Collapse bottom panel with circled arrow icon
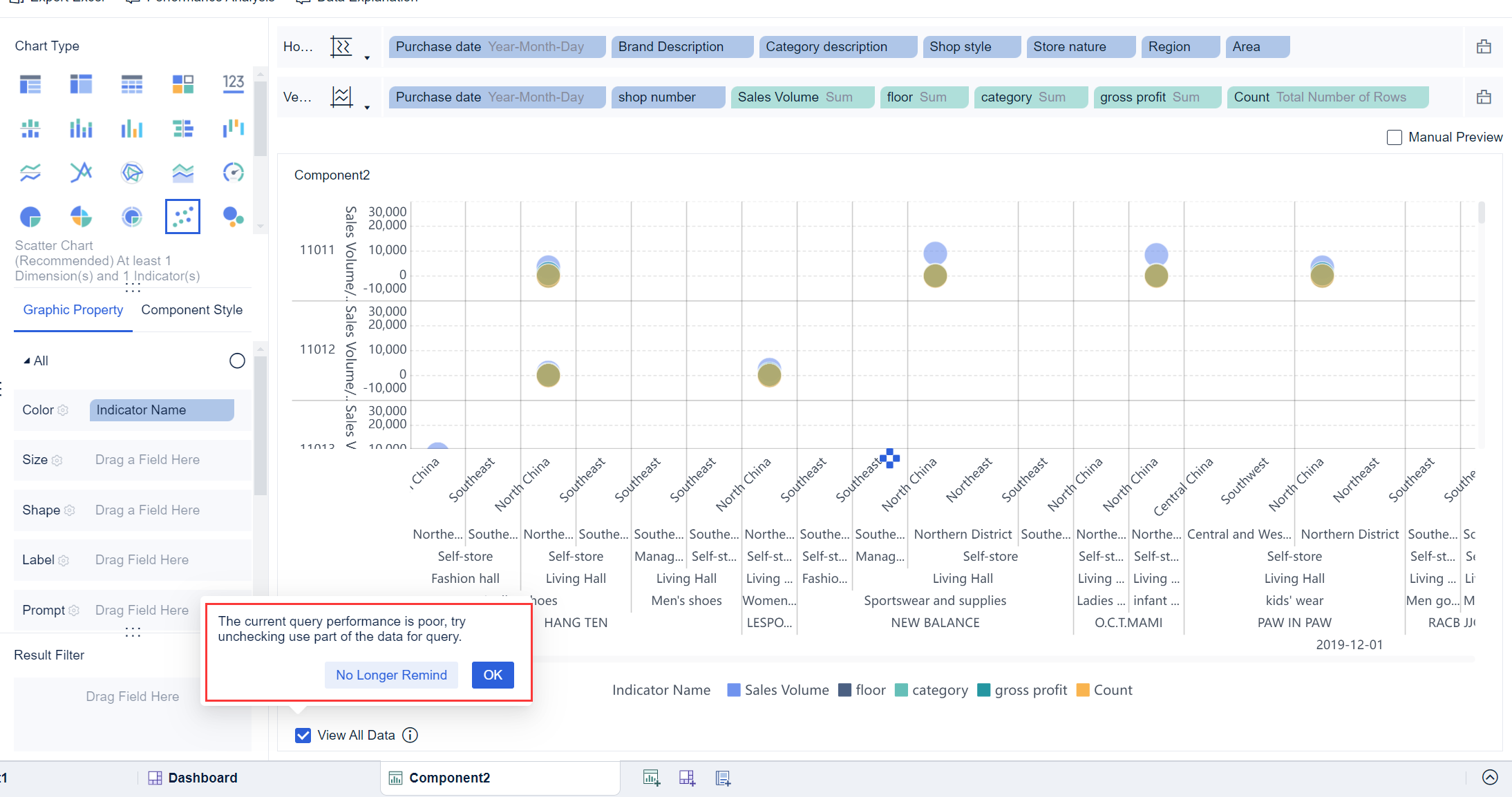This screenshot has height=797, width=1512. click(1490, 778)
